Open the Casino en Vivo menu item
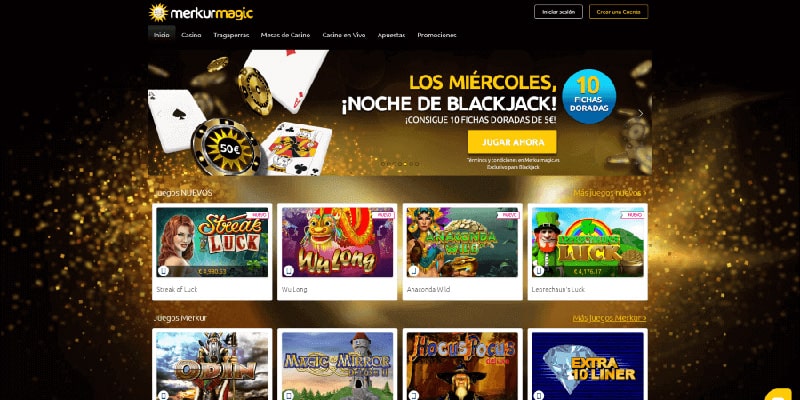The image size is (800, 400). (x=344, y=35)
